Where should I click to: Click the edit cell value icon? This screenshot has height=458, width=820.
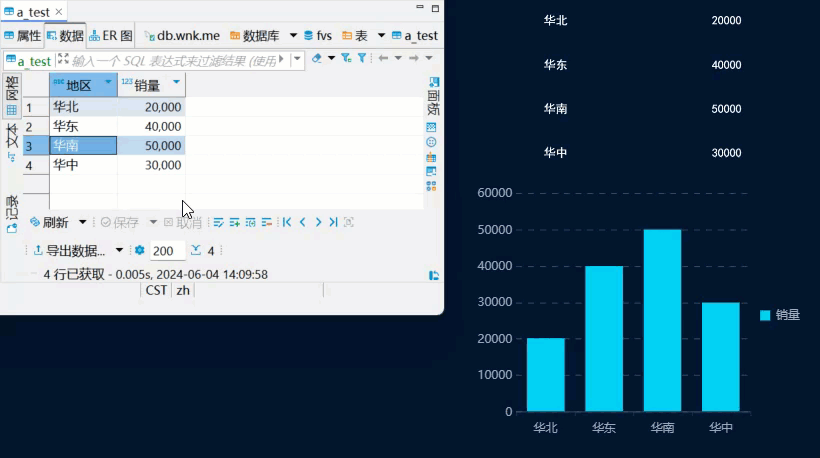pyautogui.click(x=219, y=223)
